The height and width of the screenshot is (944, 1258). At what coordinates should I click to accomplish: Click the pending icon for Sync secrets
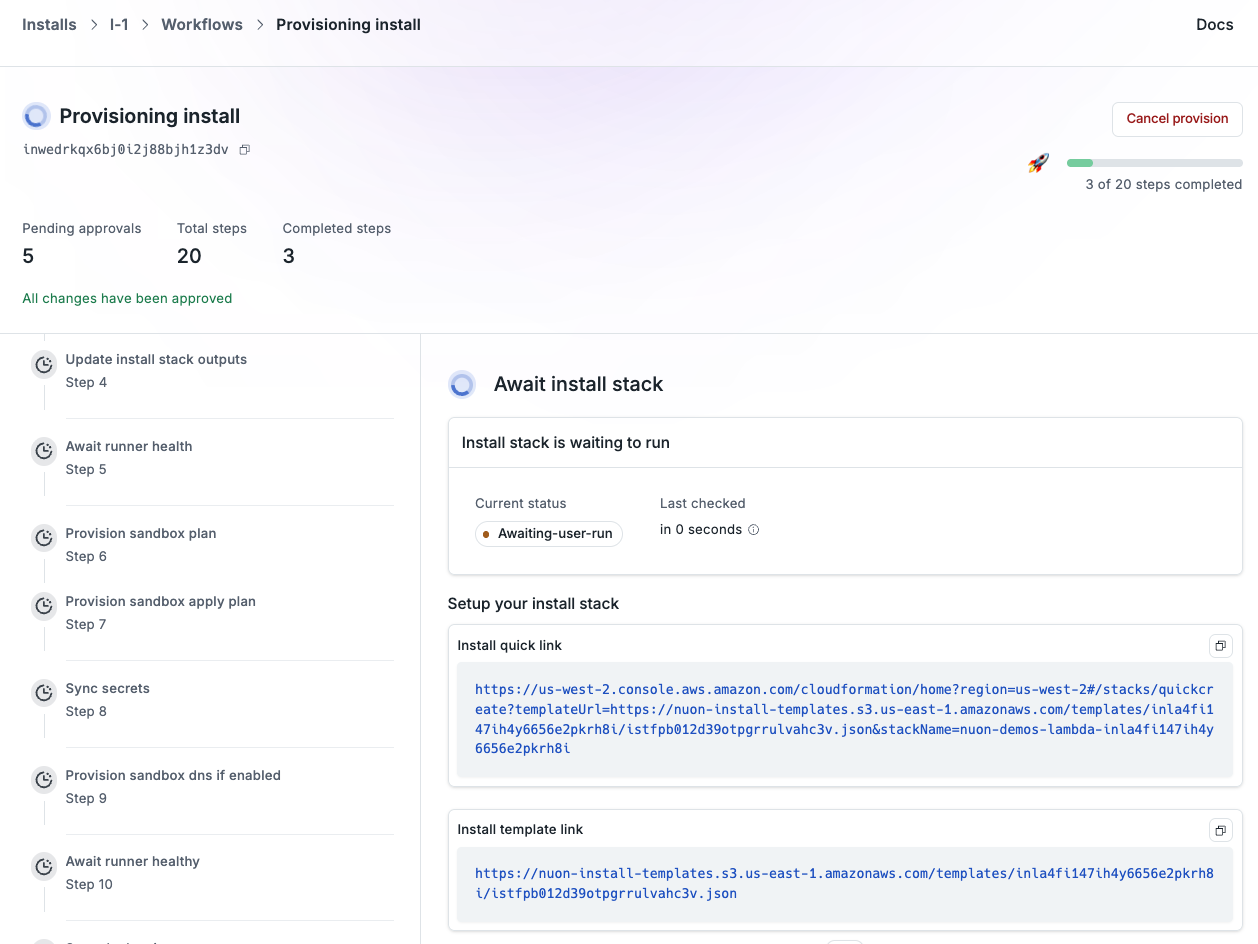click(x=44, y=693)
